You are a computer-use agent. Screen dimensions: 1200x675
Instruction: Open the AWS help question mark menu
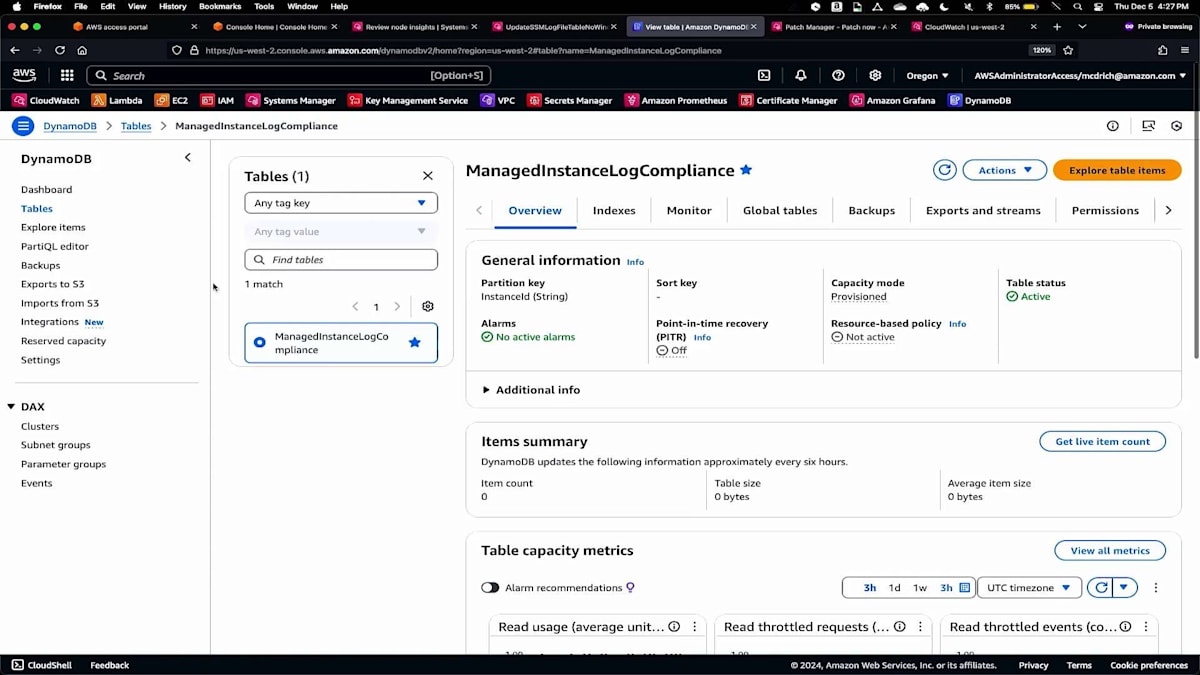[838, 75]
